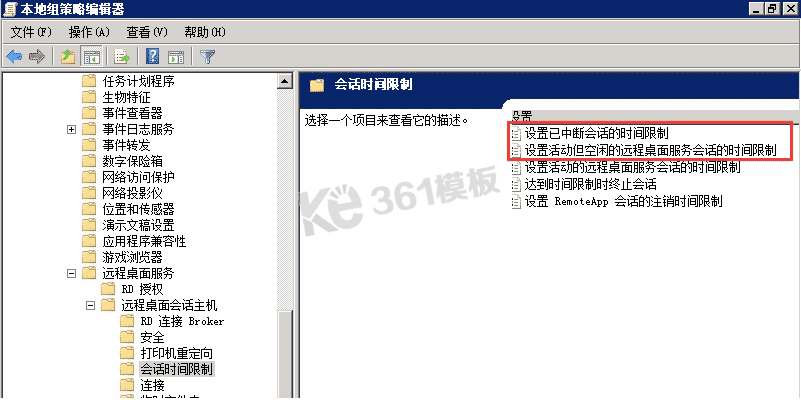The image size is (801, 400).
Task: Click the Up one level folder icon
Action: click(x=68, y=57)
